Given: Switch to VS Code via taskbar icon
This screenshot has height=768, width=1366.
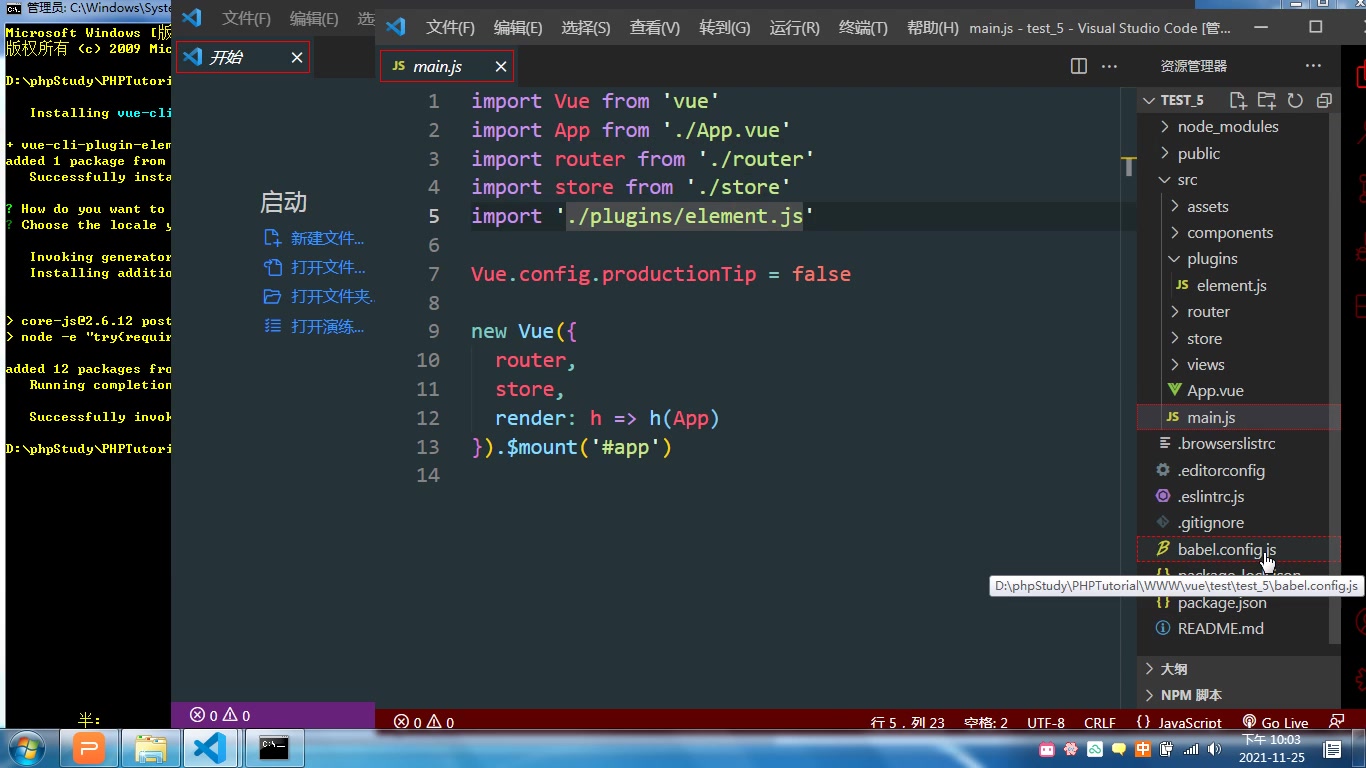Looking at the screenshot, I should [x=210, y=748].
